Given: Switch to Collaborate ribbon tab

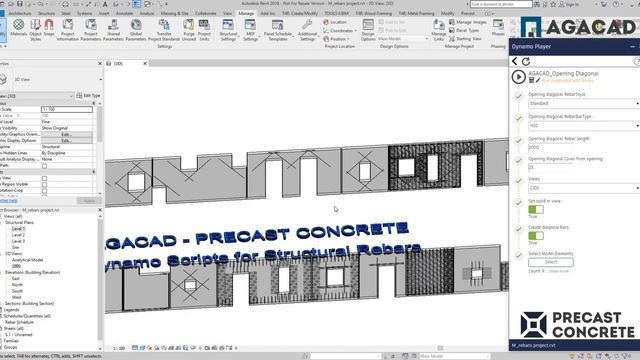Looking at the screenshot, I should tap(205, 13).
